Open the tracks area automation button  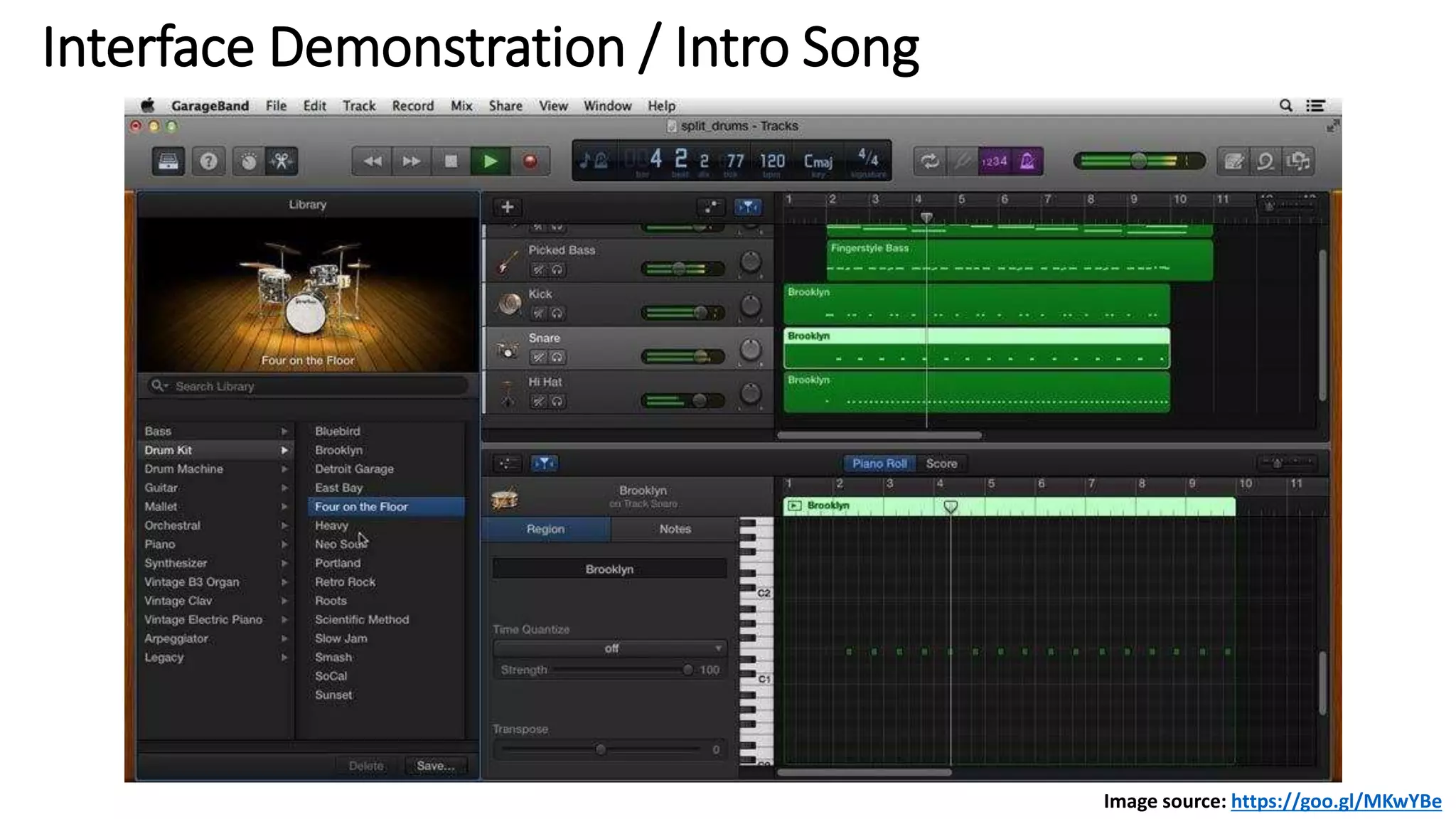[x=711, y=207]
